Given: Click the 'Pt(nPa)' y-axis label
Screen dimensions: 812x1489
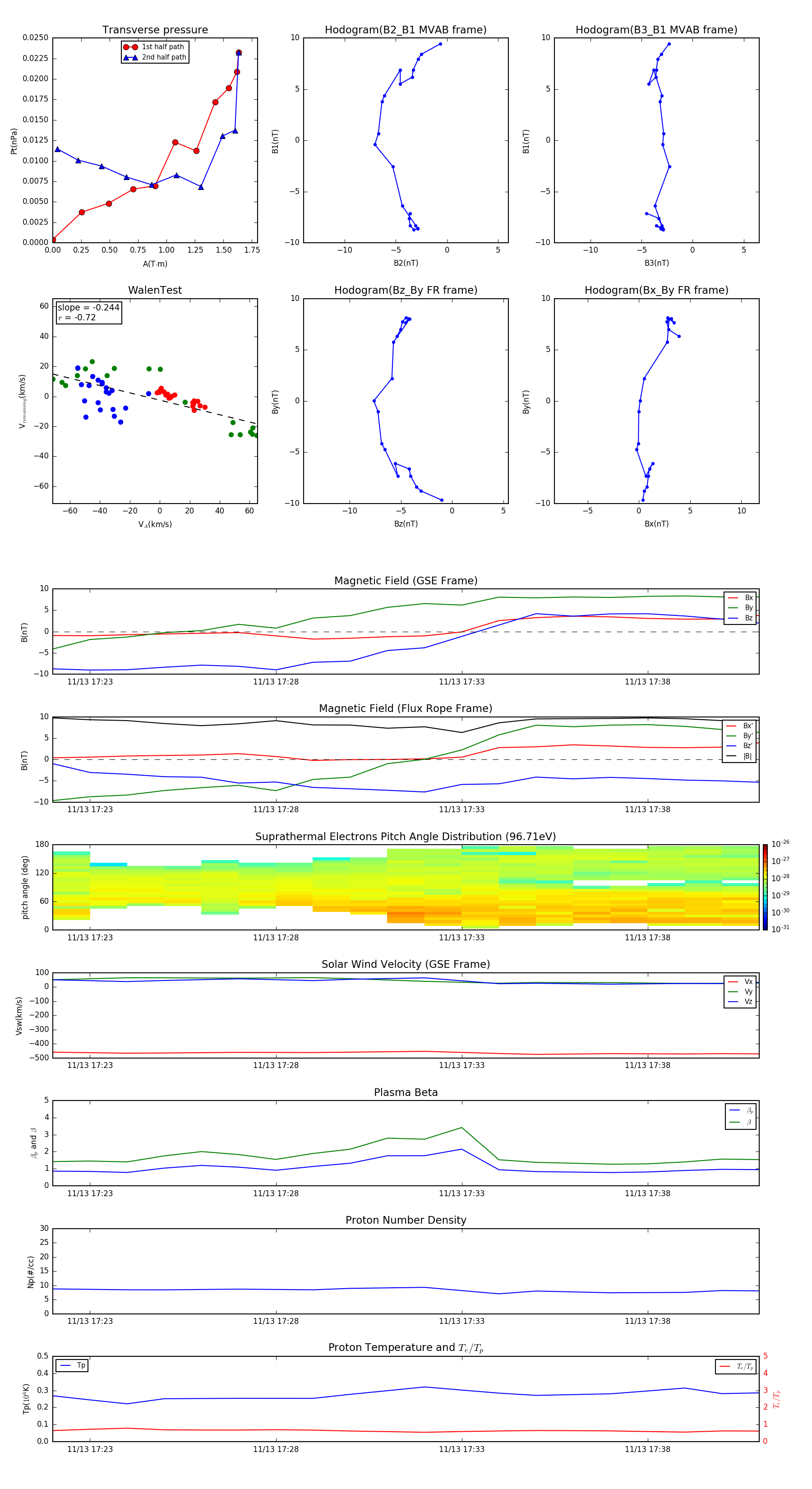Looking at the screenshot, I should pyautogui.click(x=14, y=141).
